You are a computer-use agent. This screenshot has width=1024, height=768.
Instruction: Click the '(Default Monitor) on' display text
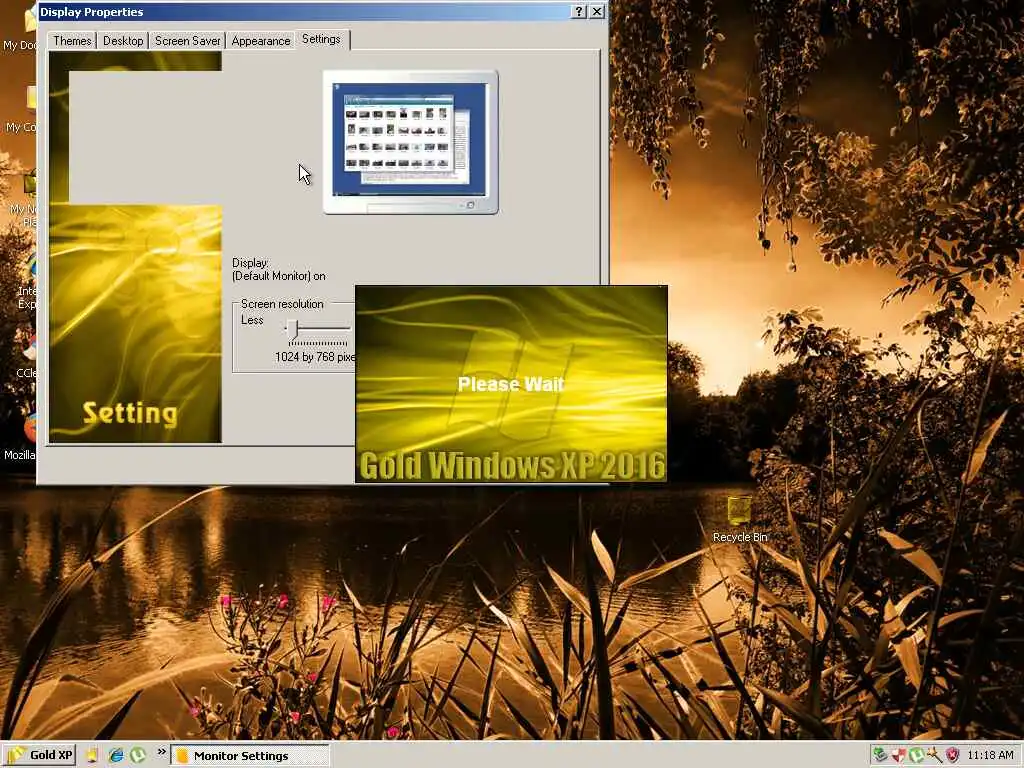279,276
